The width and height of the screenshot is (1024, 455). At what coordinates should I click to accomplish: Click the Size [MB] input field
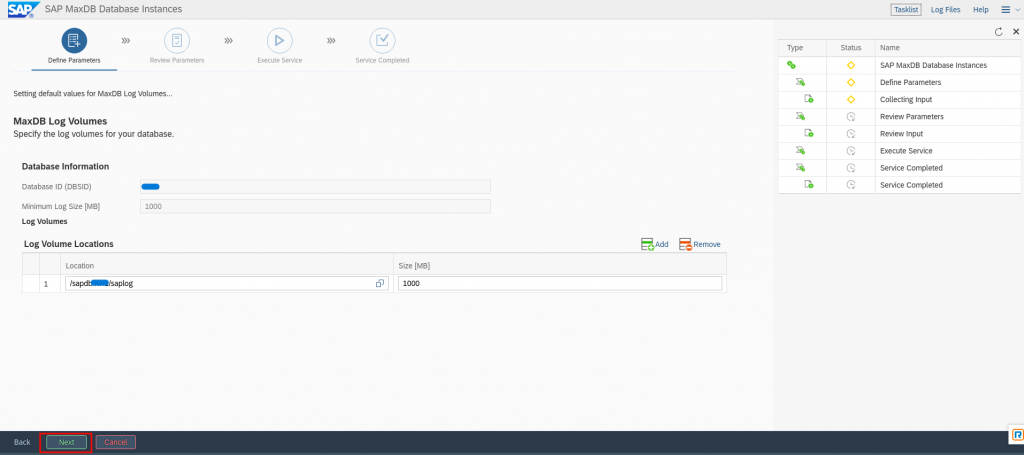(x=559, y=283)
